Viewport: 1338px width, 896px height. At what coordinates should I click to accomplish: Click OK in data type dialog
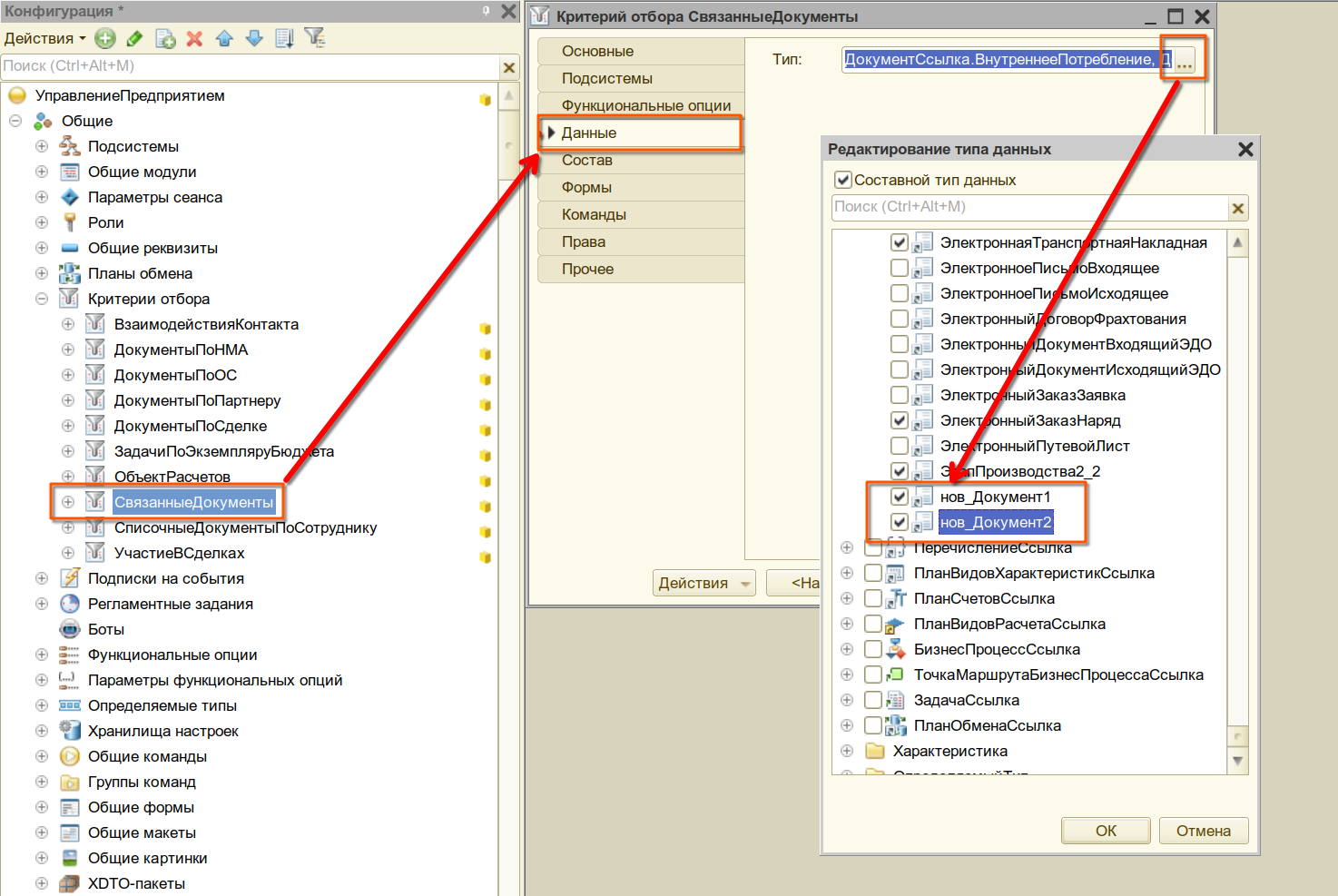(x=1106, y=831)
